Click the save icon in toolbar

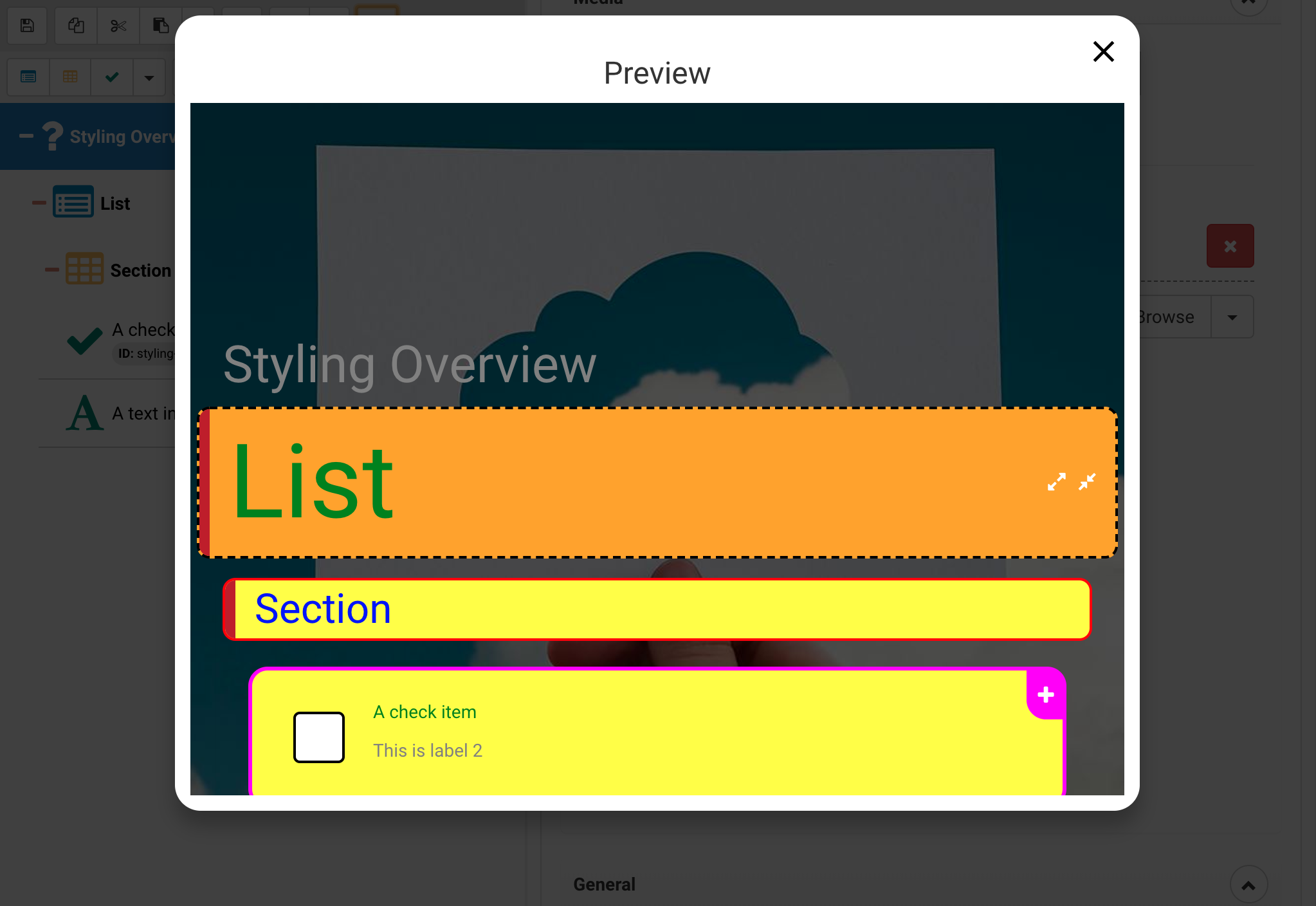point(27,26)
